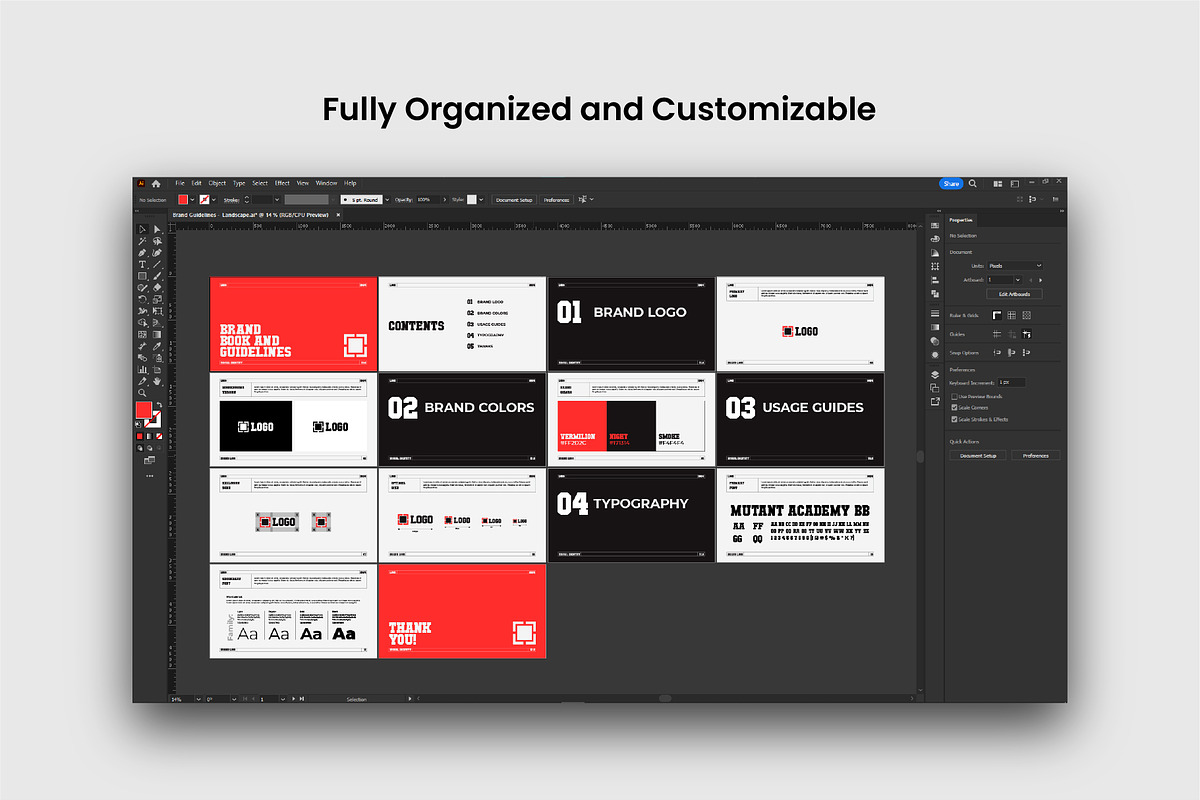1200x800 pixels.
Task: Toggle Use Preview Bounds checkbox
Action: click(x=954, y=397)
